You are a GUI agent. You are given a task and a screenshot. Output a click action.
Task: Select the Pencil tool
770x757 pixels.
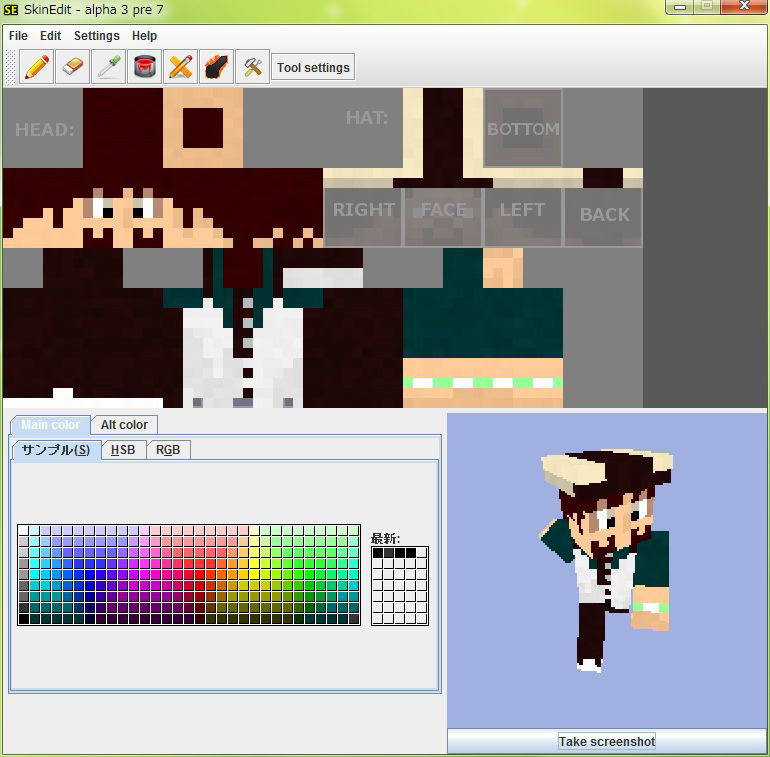pos(36,67)
